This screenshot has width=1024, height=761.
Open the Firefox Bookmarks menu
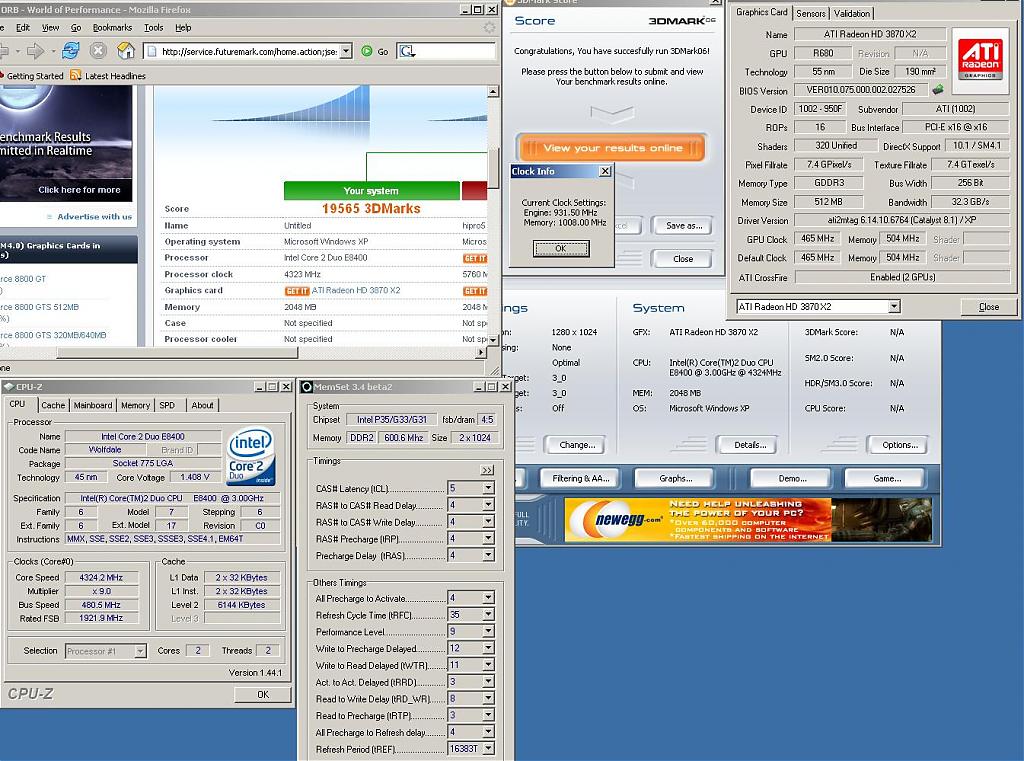pyautogui.click(x=112, y=27)
